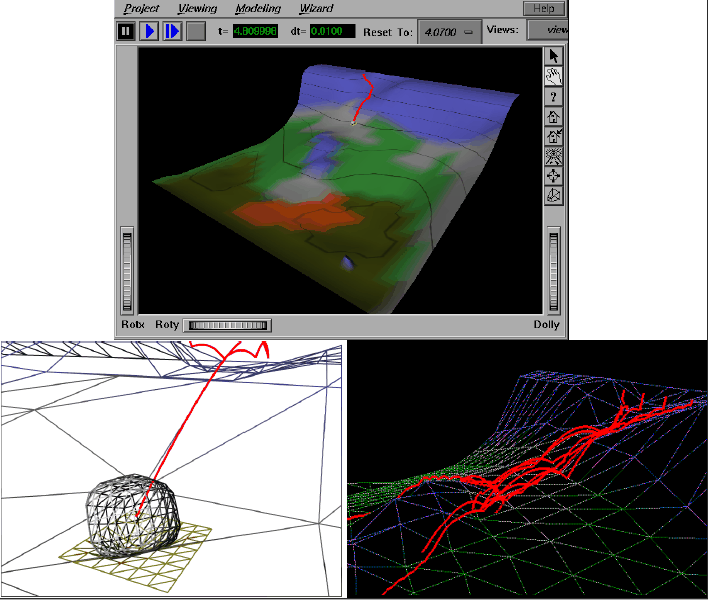Open the Wizard menu

pyautogui.click(x=316, y=8)
